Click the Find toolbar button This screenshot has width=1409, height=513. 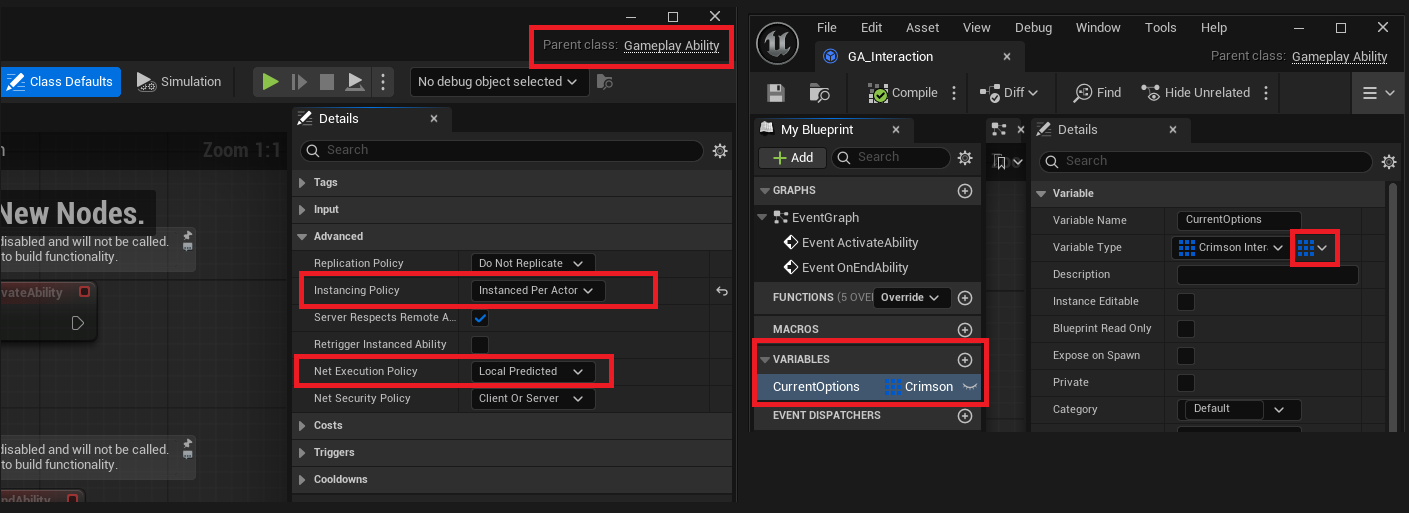pyautogui.click(x=1097, y=93)
